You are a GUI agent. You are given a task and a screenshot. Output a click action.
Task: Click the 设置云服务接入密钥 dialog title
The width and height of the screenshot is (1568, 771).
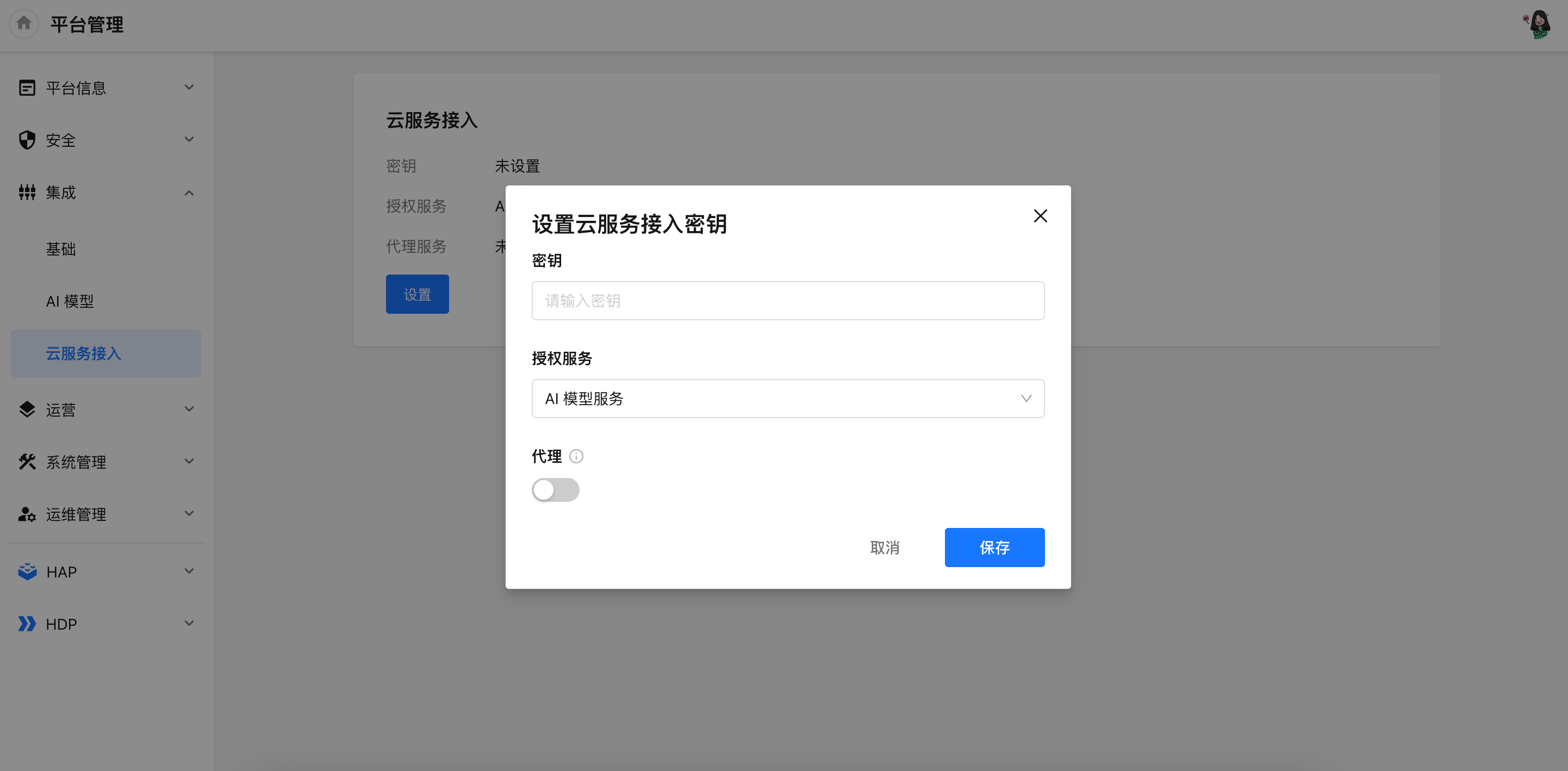click(x=630, y=224)
